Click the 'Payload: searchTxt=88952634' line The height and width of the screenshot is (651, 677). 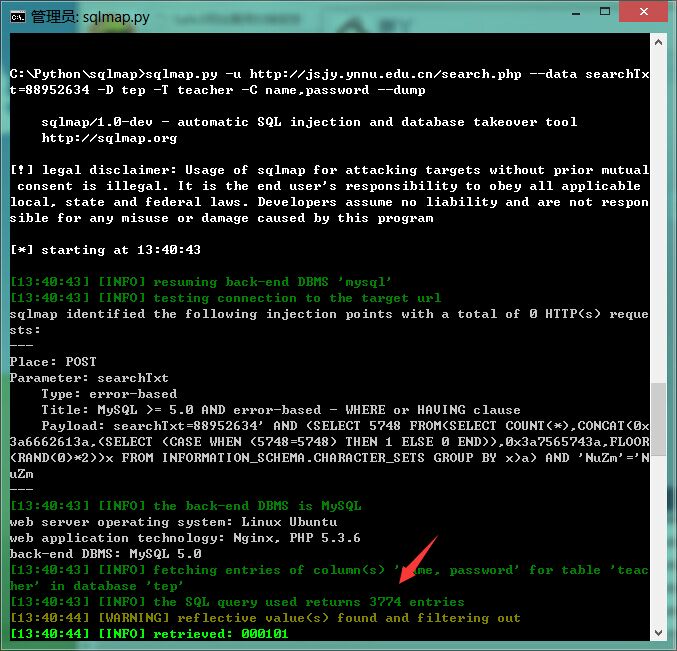(345, 426)
